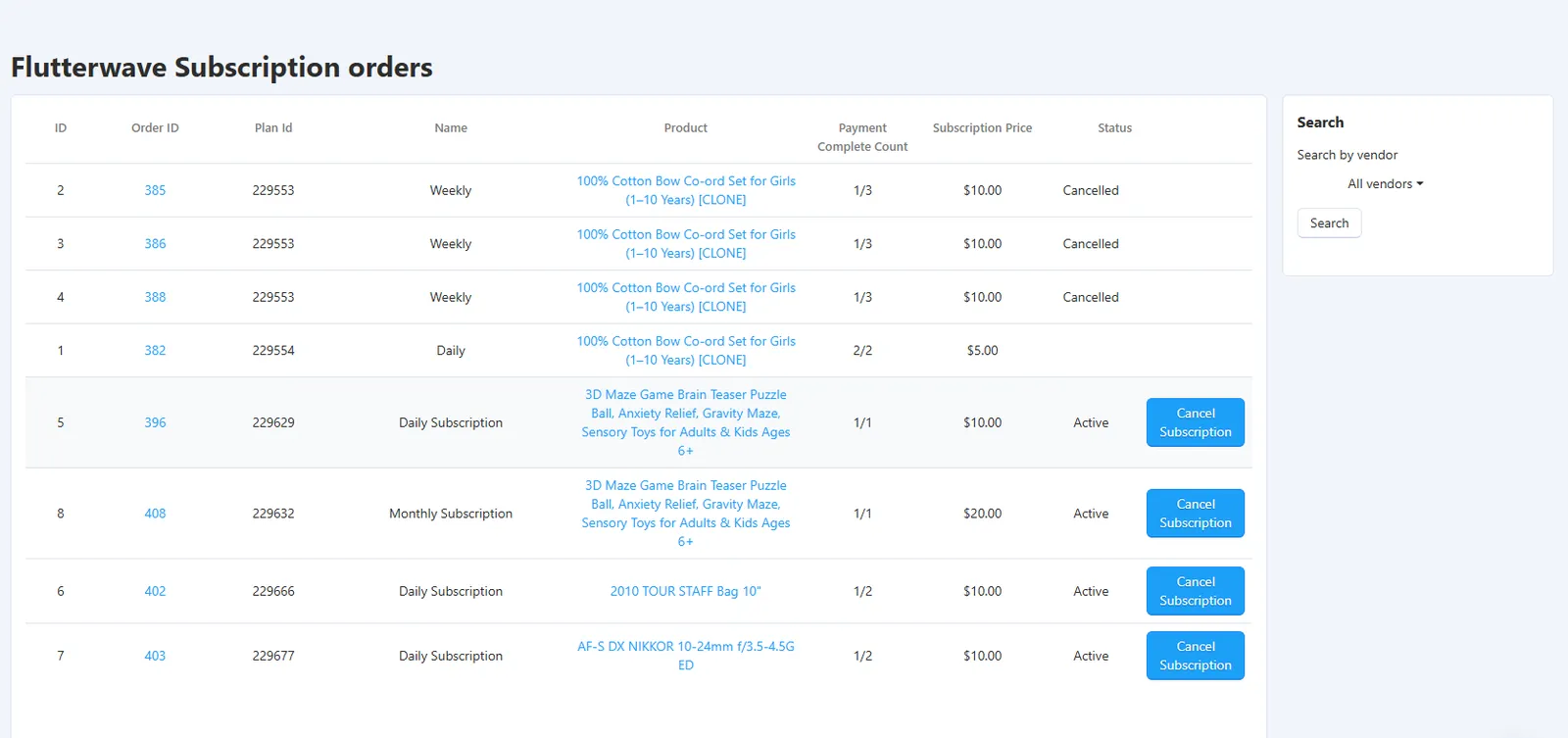Open AF-S DX NIKKOR 10-24mm product link
1568x738 pixels.
[686, 656]
